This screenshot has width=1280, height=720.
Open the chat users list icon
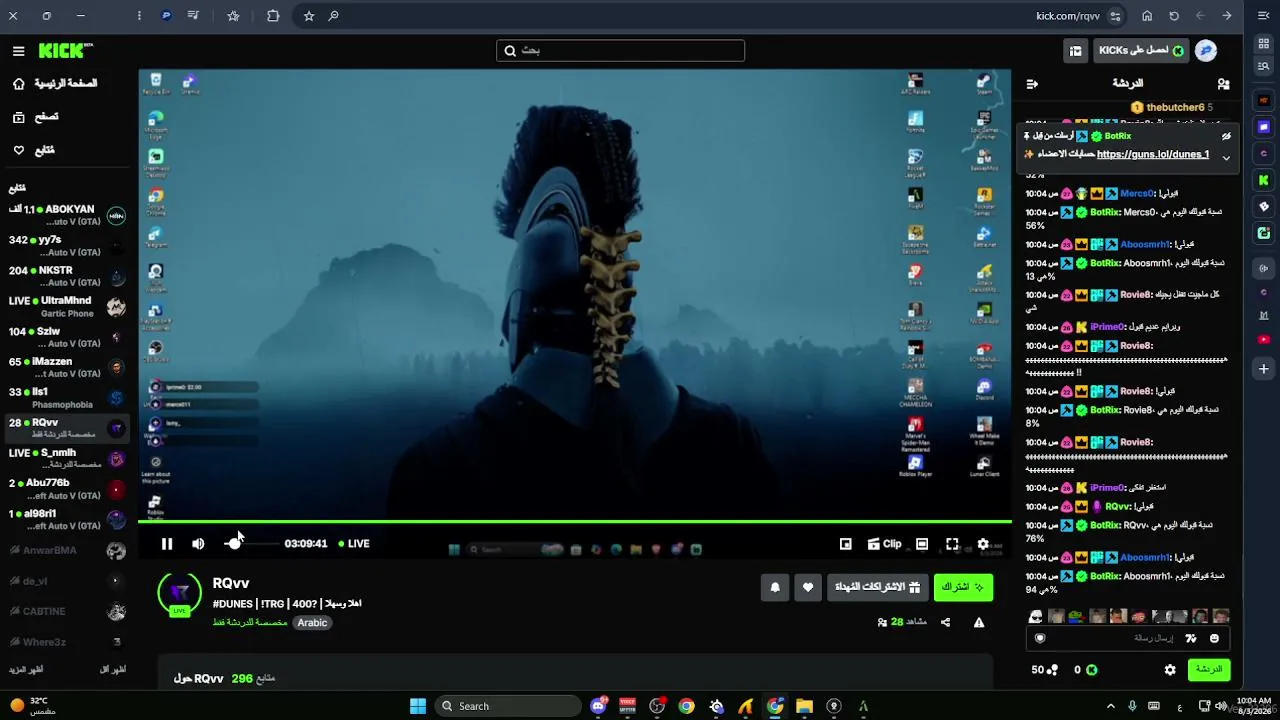click(1223, 84)
